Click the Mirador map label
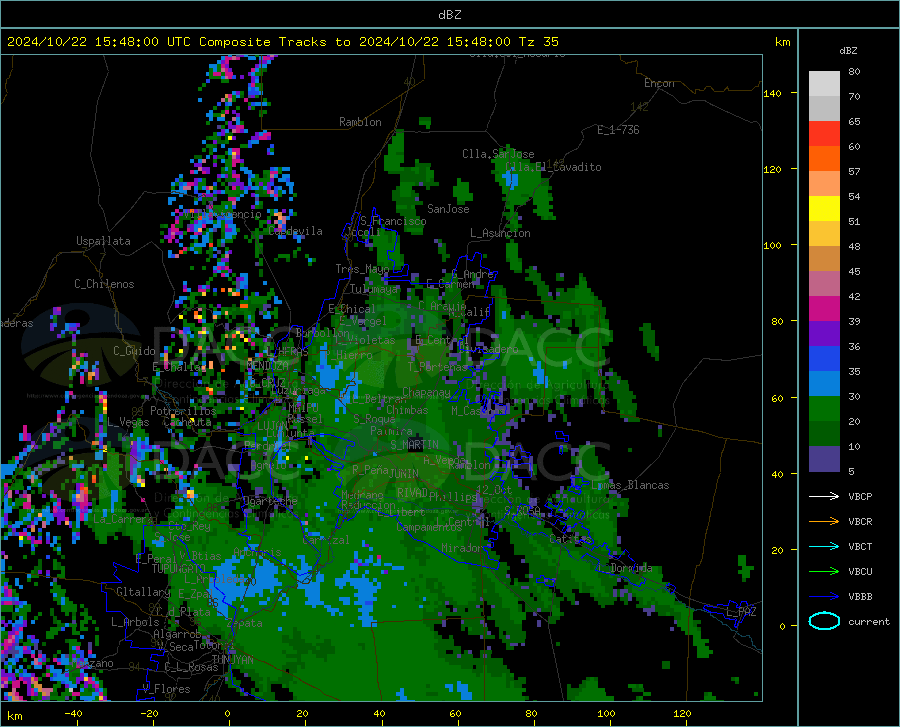900x727 pixels. (463, 548)
